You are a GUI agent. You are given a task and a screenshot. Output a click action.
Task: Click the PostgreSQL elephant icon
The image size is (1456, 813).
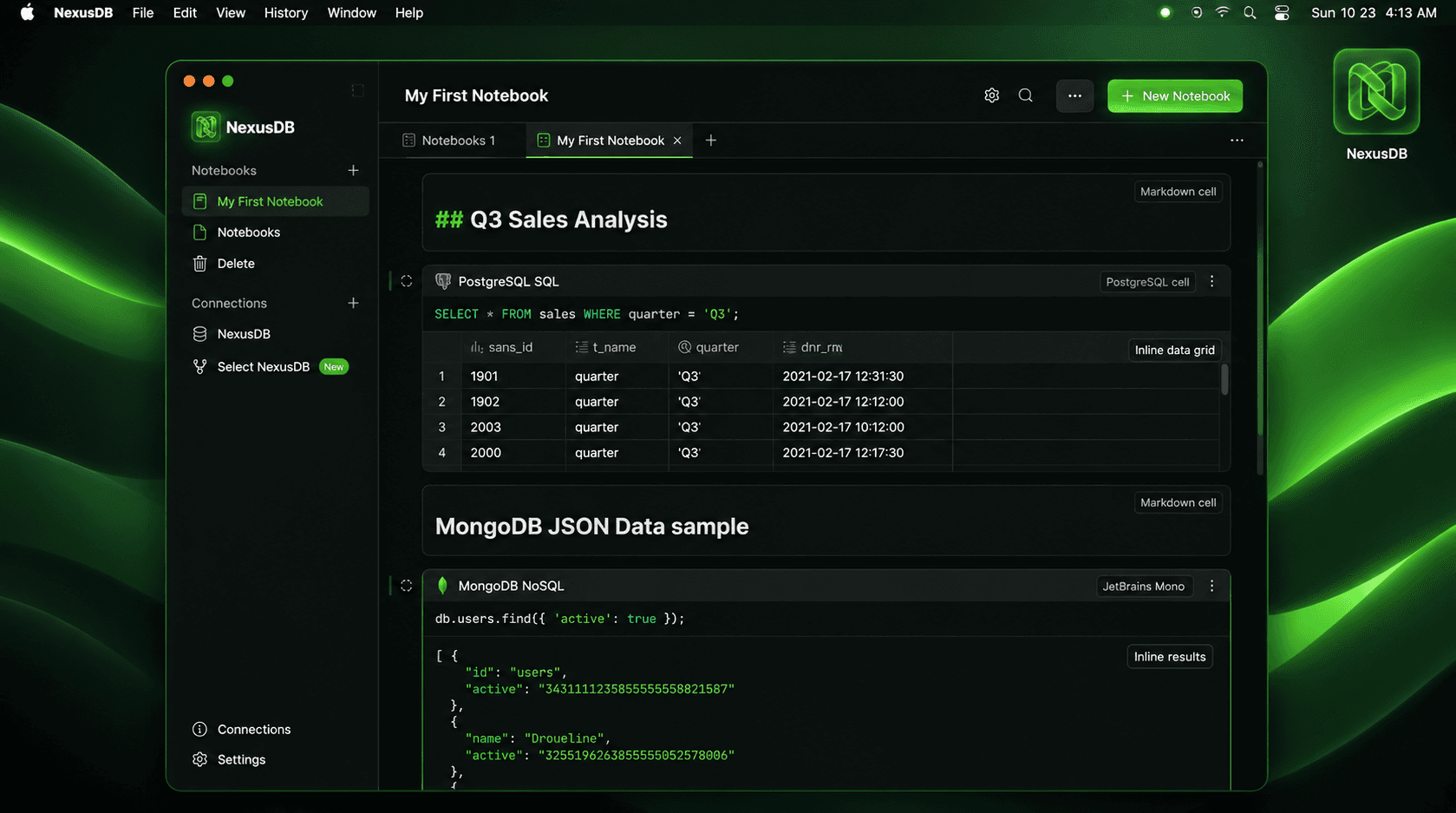tap(443, 281)
